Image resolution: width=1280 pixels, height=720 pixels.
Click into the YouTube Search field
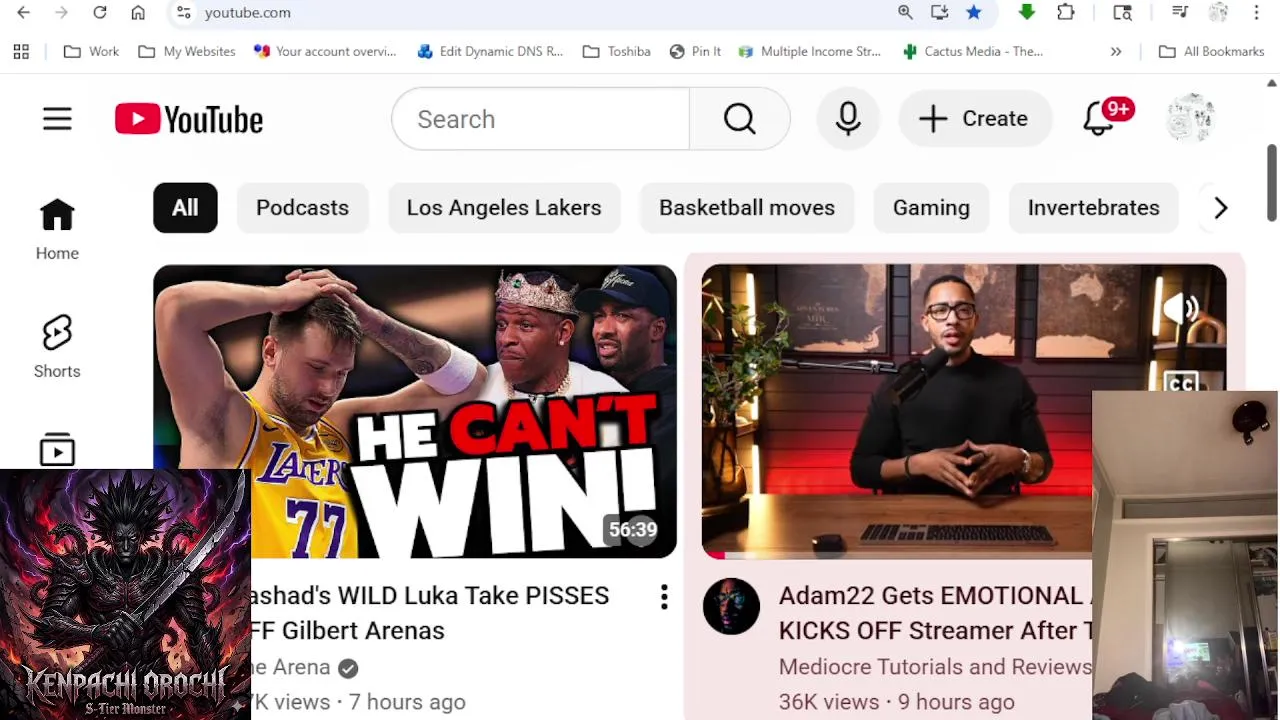[540, 119]
